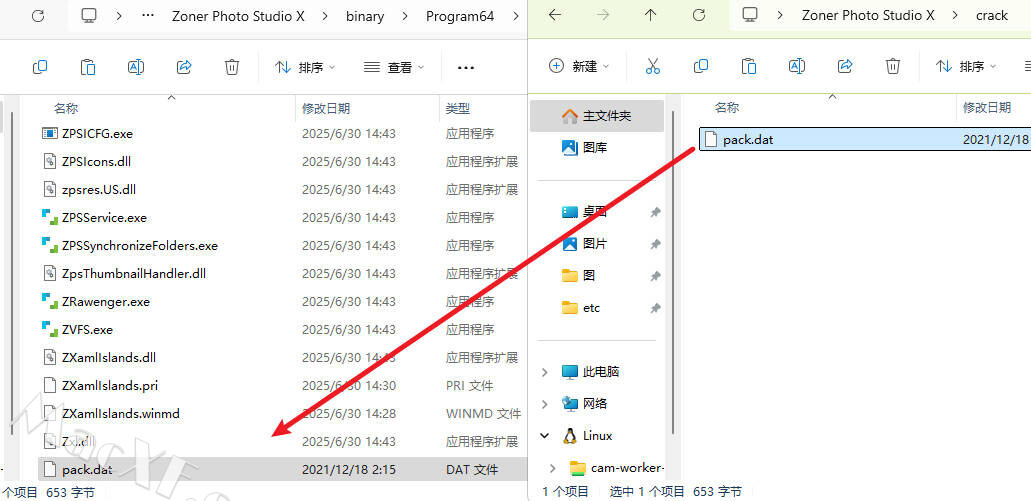
Task: Select pack.dat in the crack folder
Action: click(865, 139)
